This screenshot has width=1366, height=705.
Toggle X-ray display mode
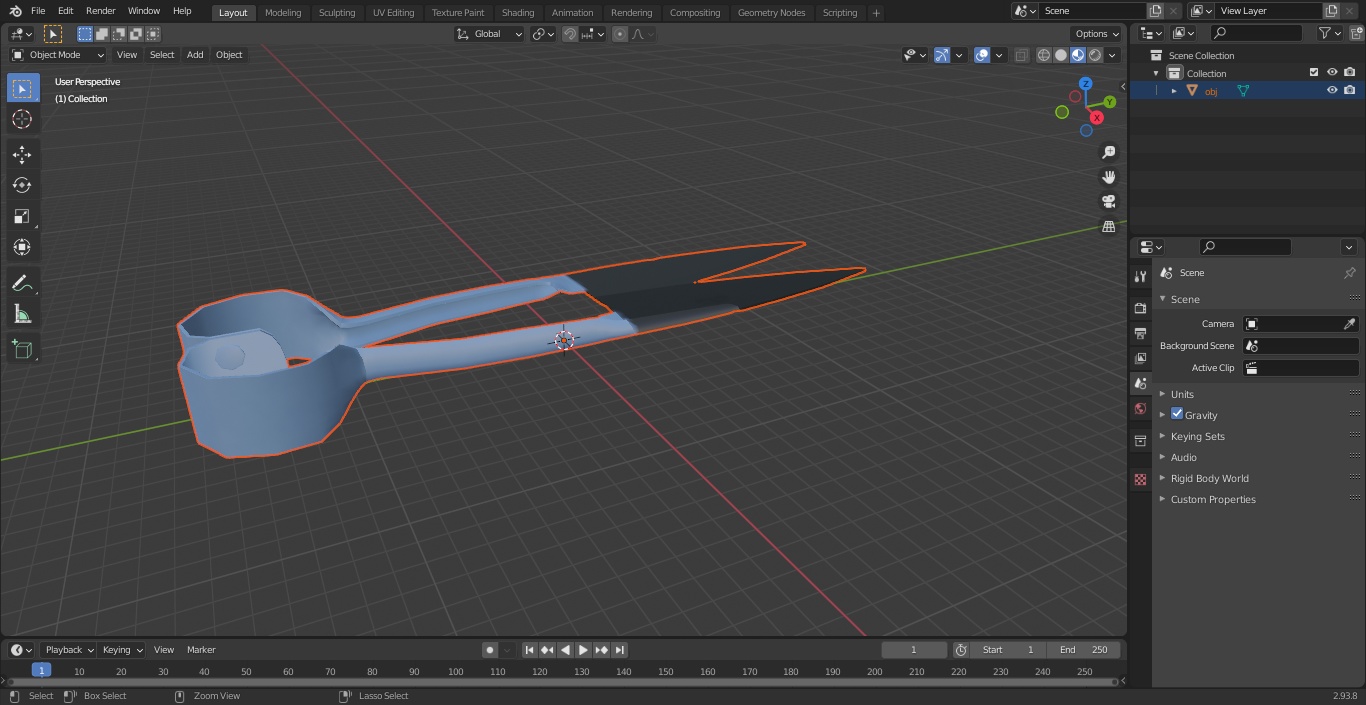[x=1021, y=55]
